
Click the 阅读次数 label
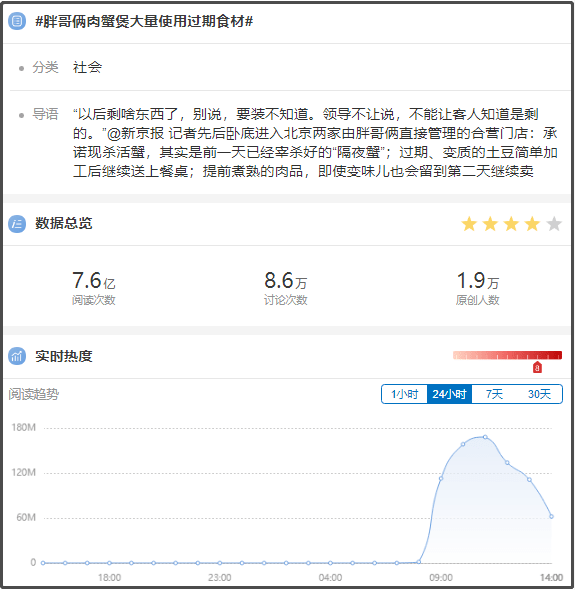tap(94, 300)
